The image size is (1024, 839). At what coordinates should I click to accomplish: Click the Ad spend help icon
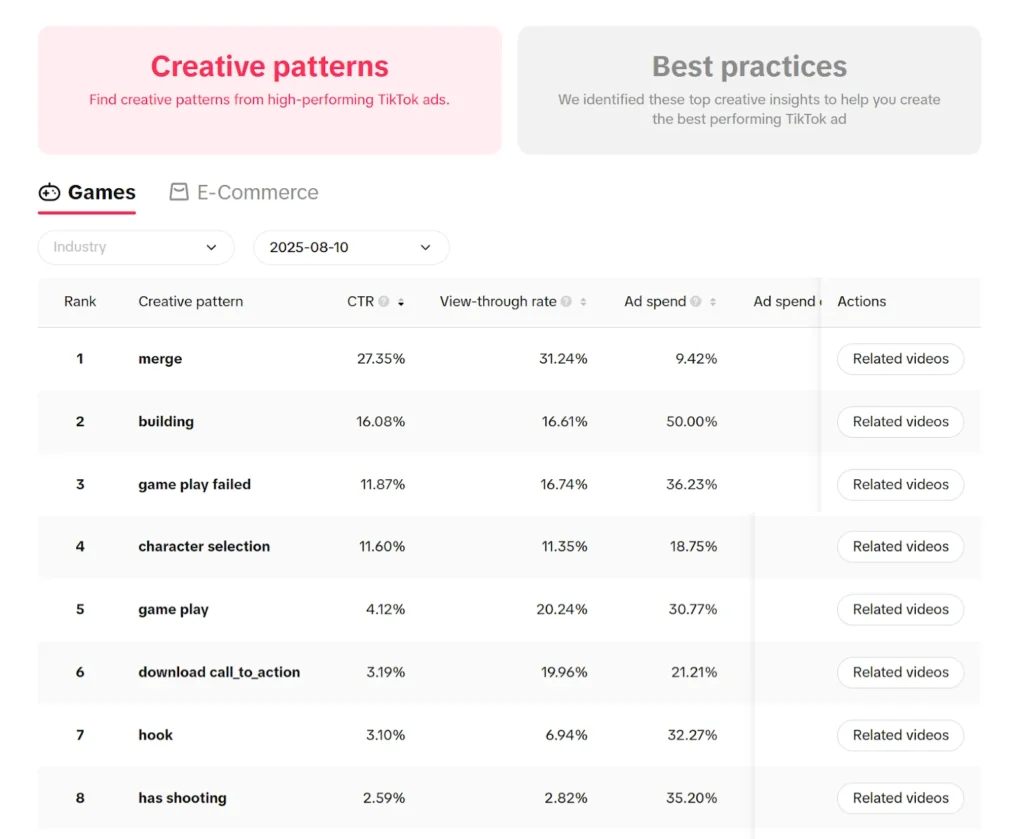(696, 302)
